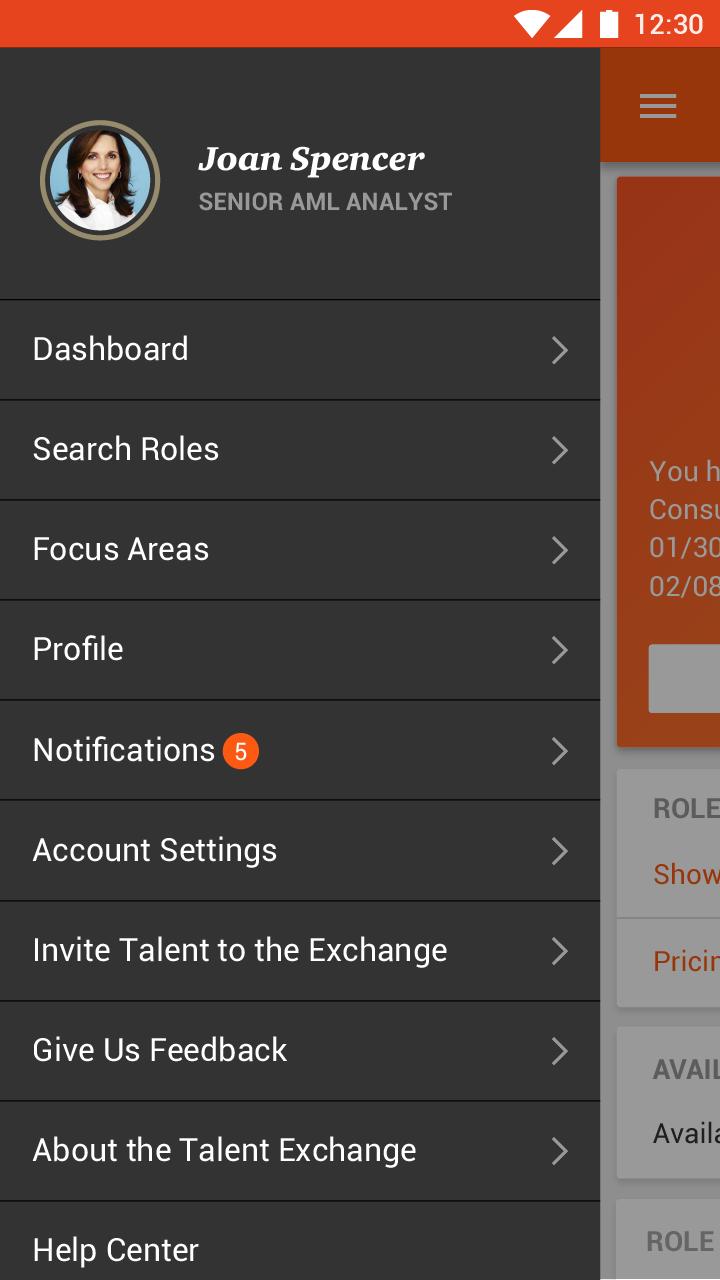Tap the arrow beside Account Settings

[x=560, y=851]
